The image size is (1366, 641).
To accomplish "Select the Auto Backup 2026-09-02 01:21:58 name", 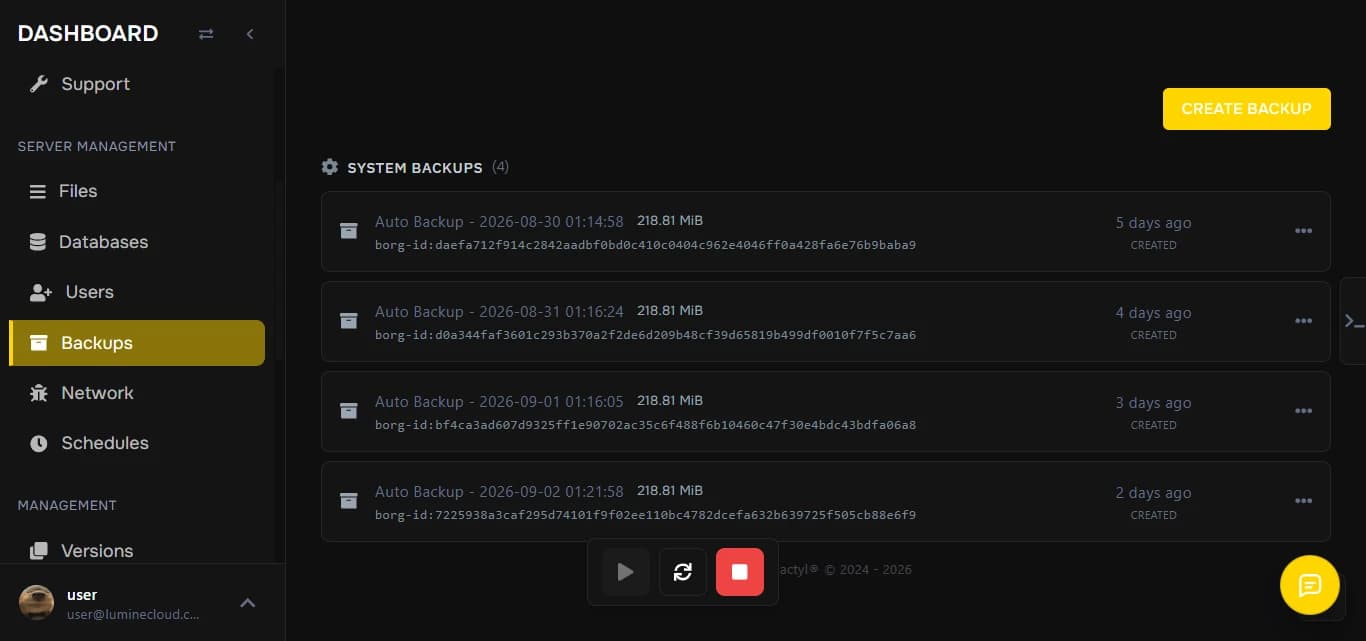I will click(x=499, y=492).
